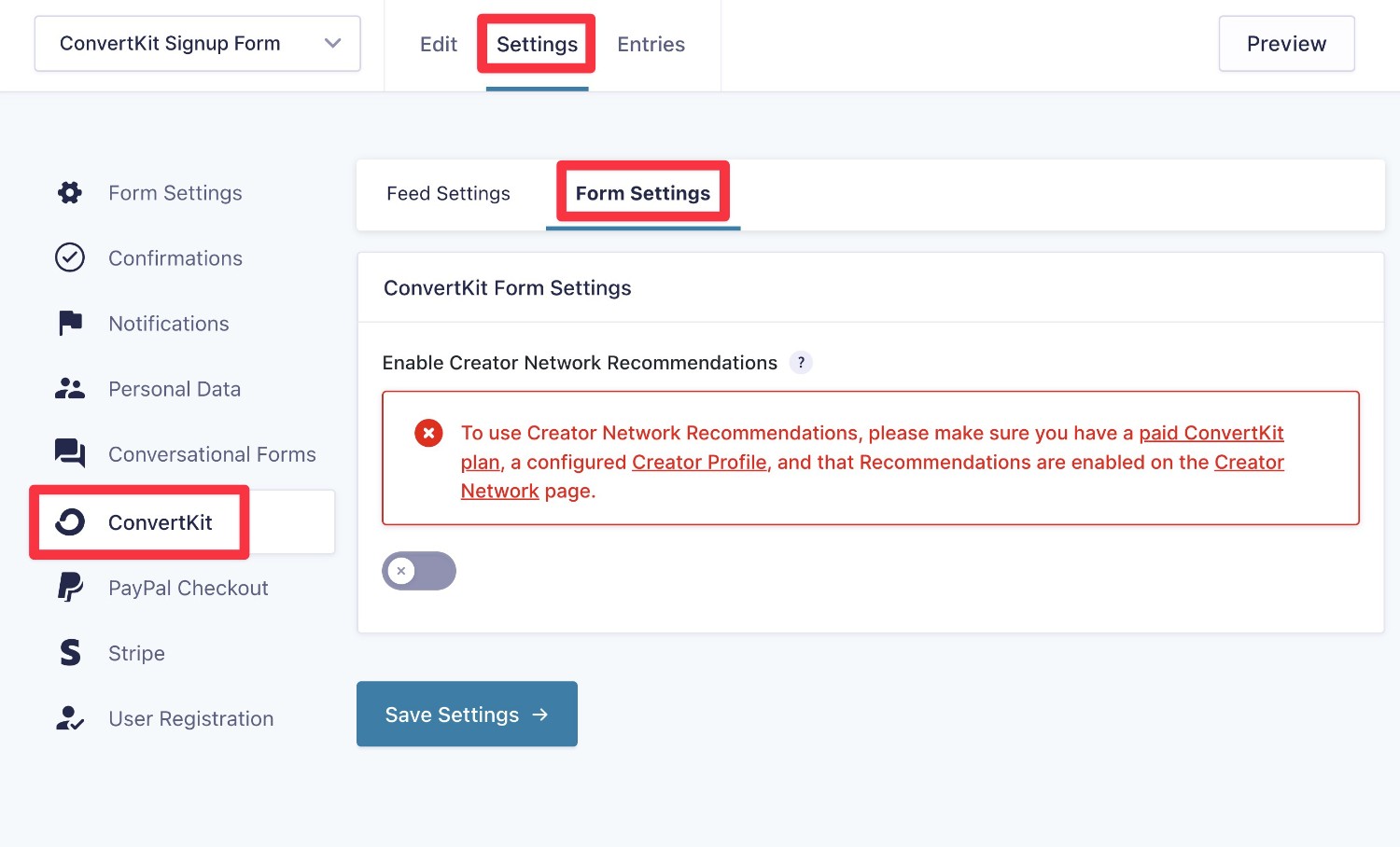Switch to the Edit tab
The width and height of the screenshot is (1400, 847).
[x=439, y=44]
